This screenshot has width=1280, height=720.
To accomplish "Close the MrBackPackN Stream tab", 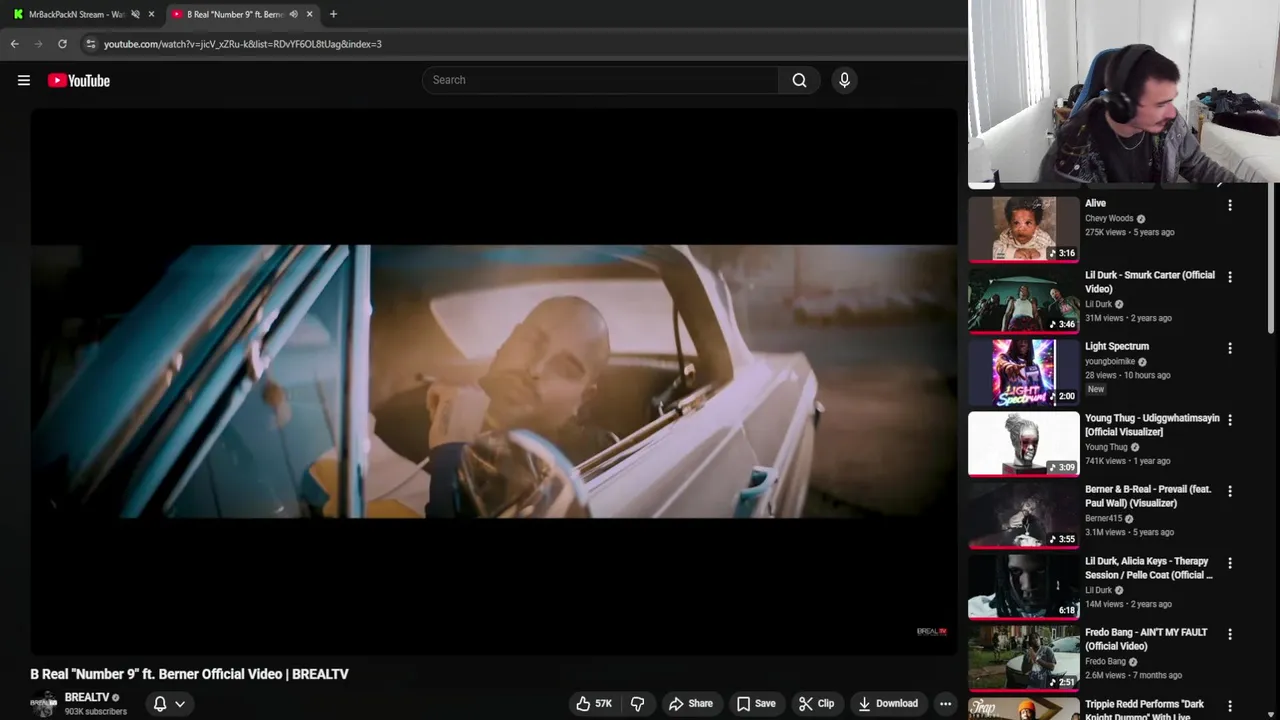I will [151, 14].
